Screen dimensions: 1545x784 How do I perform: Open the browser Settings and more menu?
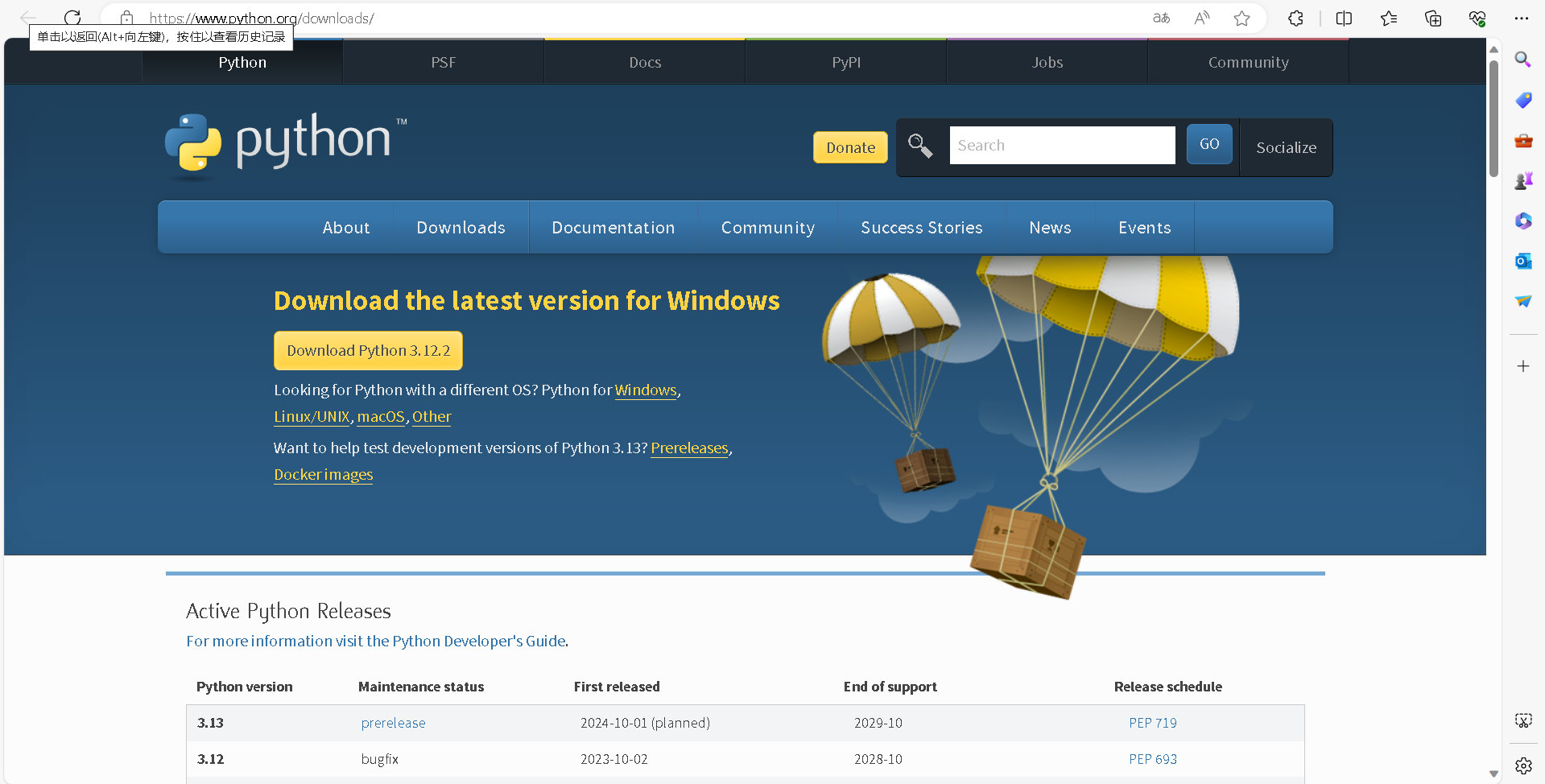(1522, 18)
